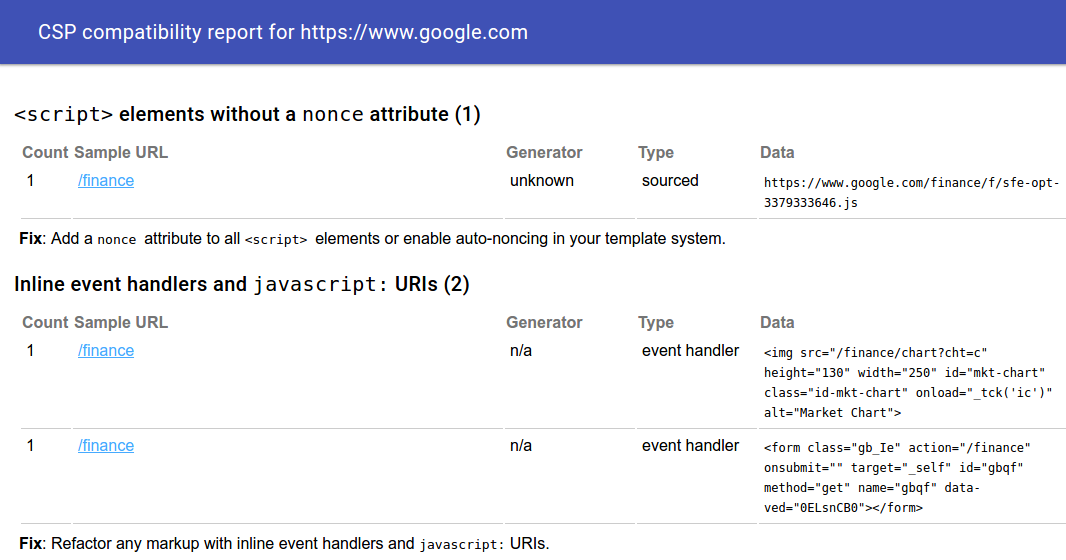Click the 'unknown' generator cell
1066x560 pixels.
click(542, 181)
